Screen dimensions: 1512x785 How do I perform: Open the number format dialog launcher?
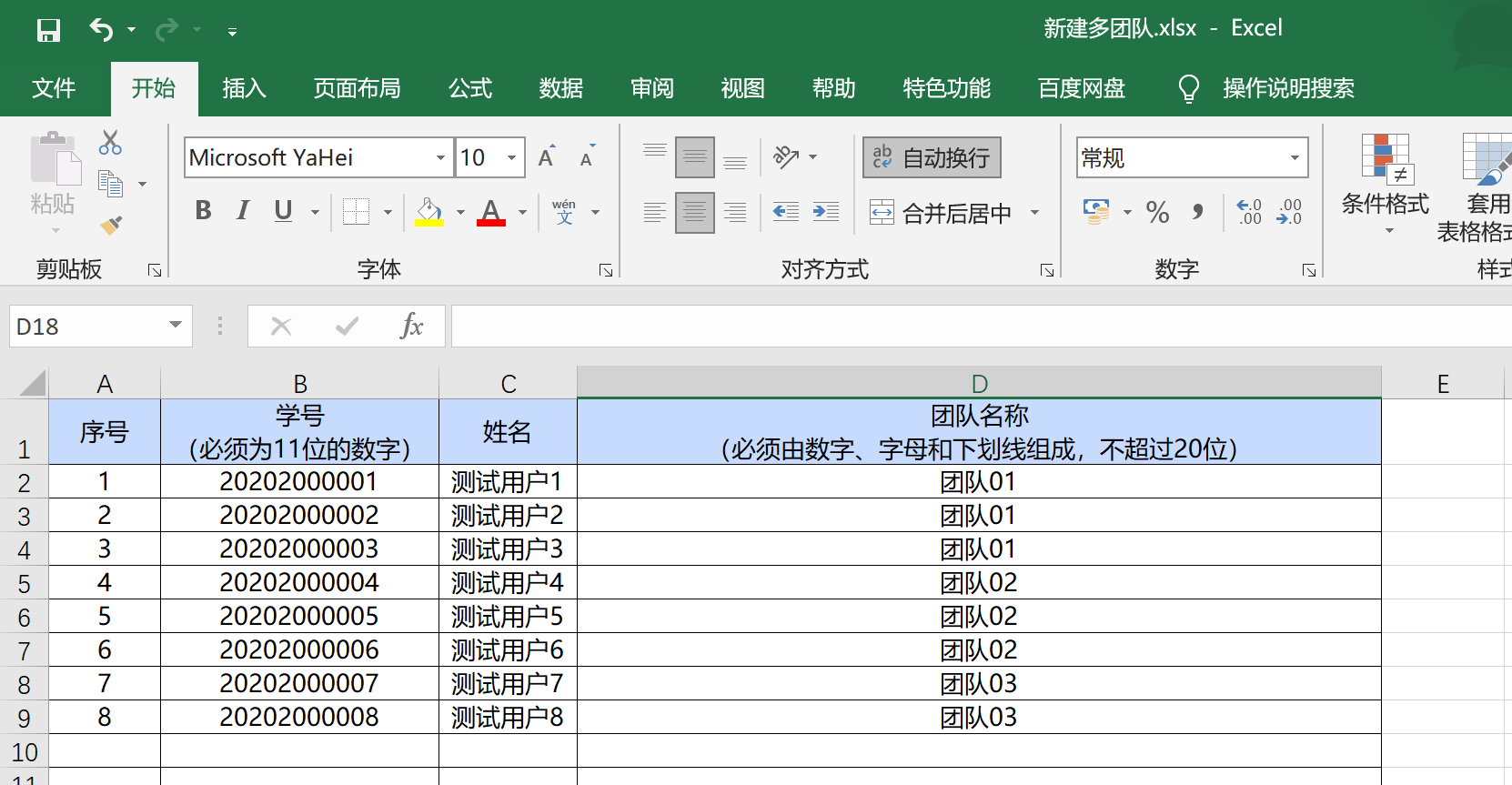point(1309,270)
